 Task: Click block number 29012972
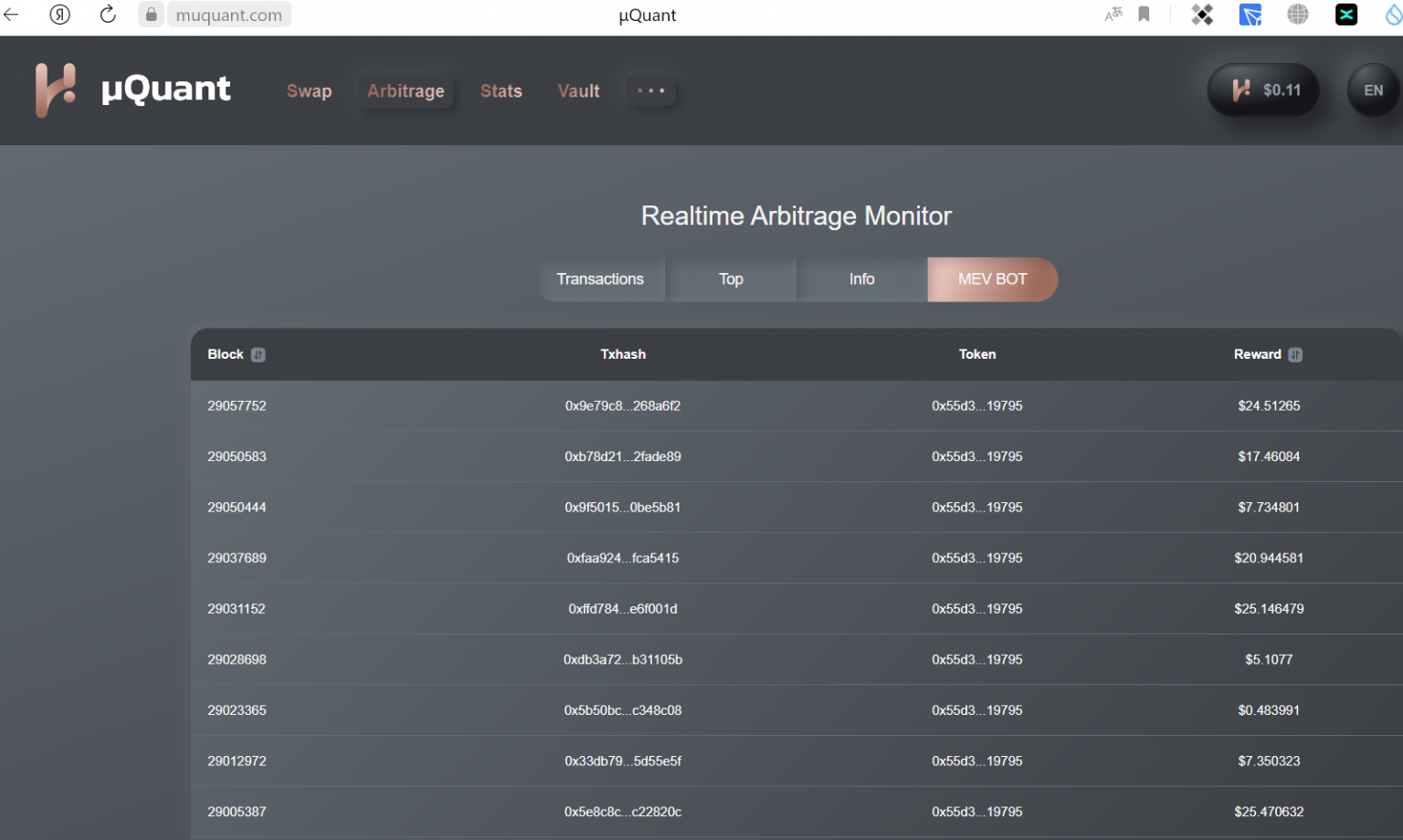click(237, 761)
